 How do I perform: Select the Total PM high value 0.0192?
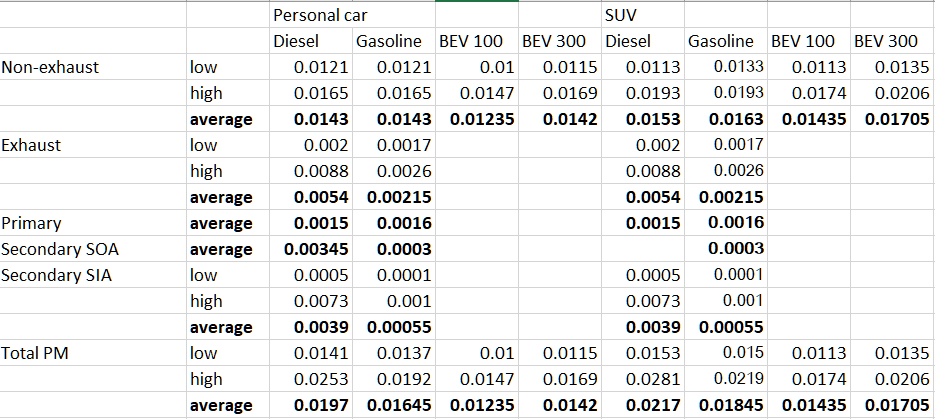tap(404, 379)
